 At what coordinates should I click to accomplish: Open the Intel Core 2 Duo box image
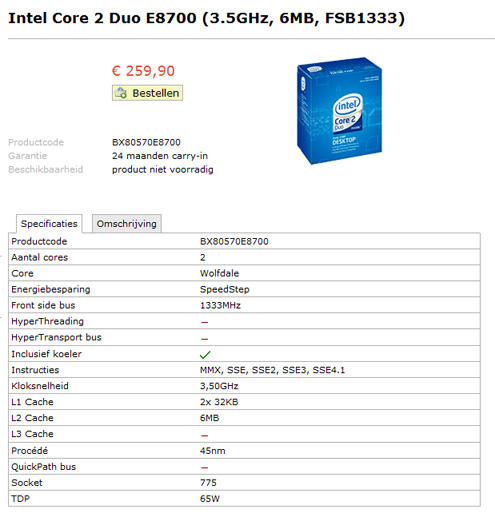(x=339, y=111)
